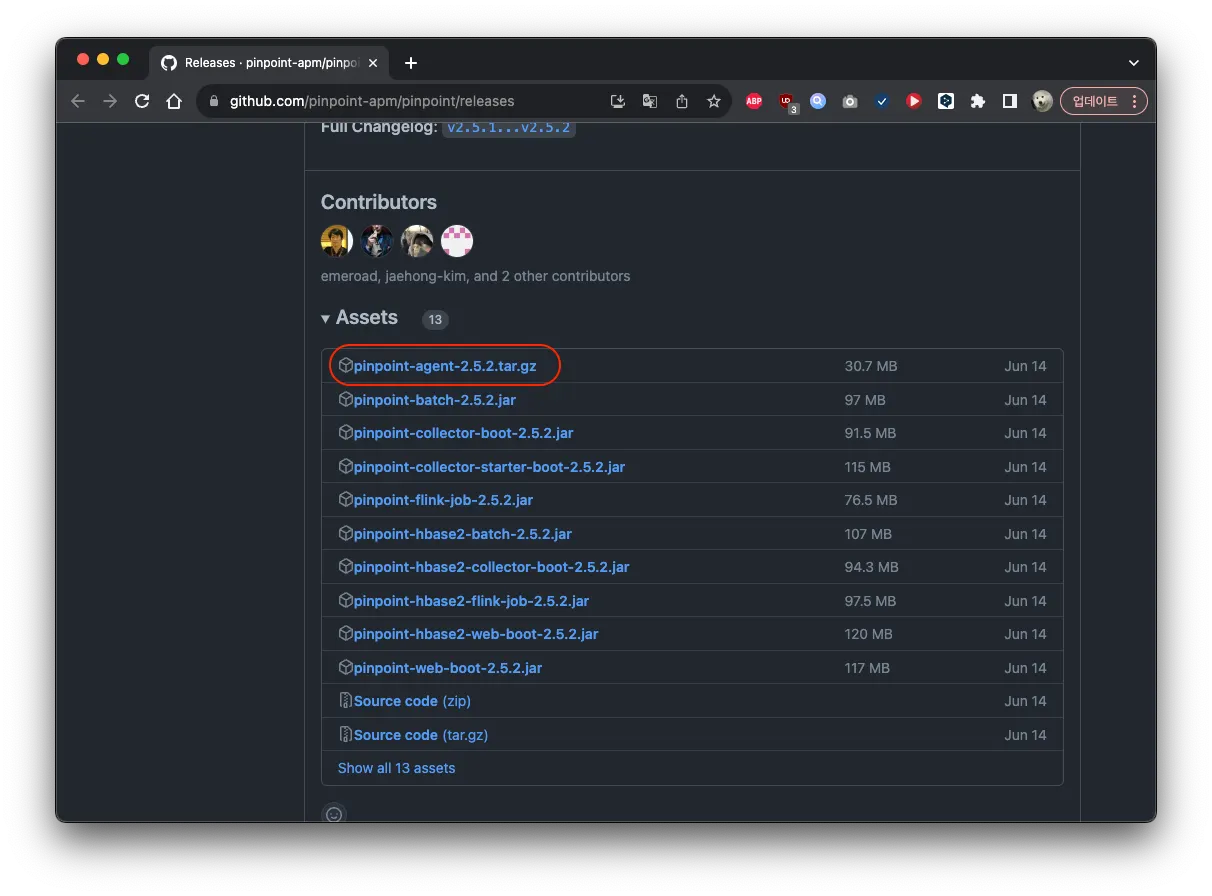
Task: Open the Extensions puzzle piece menu
Action: click(978, 101)
